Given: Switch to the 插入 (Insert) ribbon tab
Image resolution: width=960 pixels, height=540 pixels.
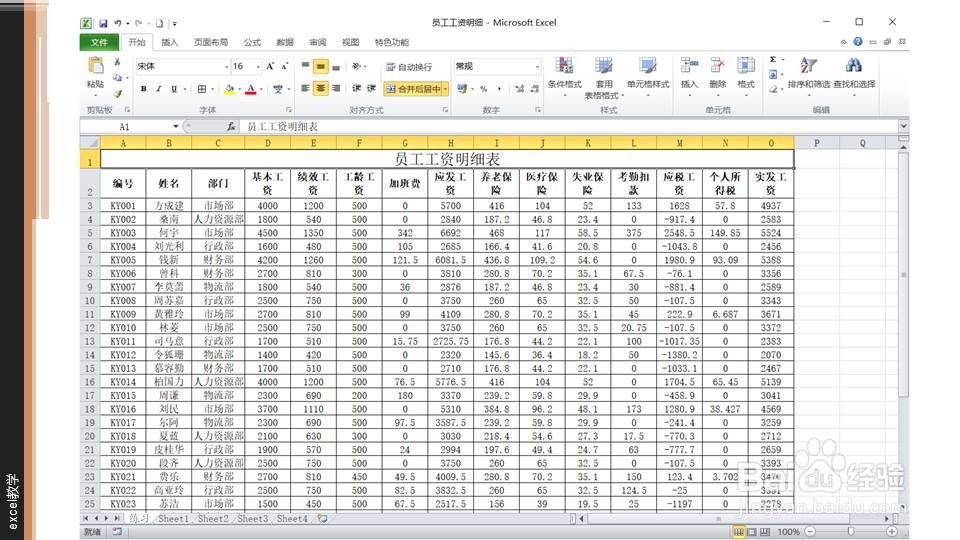Looking at the screenshot, I should [x=170, y=42].
